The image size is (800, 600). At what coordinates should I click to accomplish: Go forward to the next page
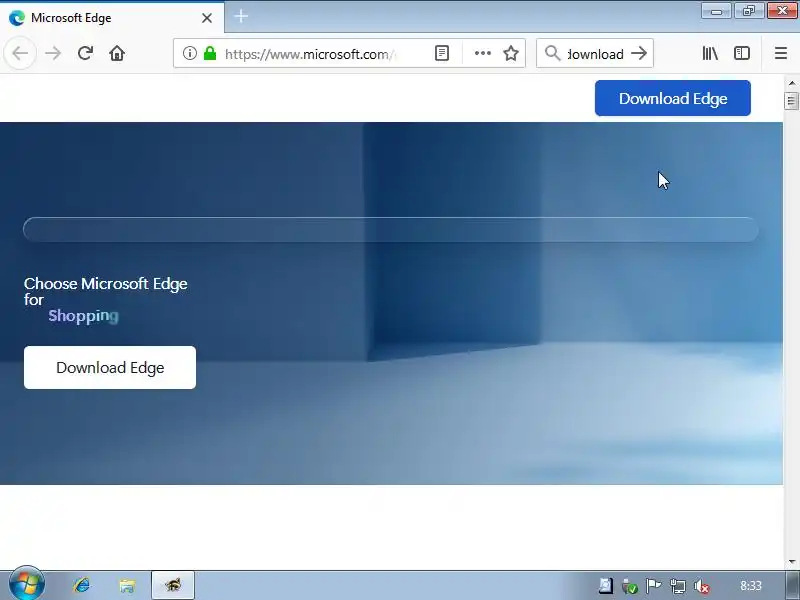click(x=53, y=53)
